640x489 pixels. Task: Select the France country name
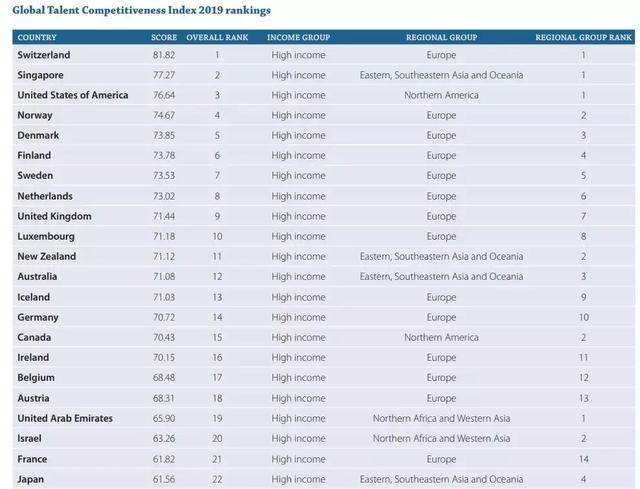34,458
